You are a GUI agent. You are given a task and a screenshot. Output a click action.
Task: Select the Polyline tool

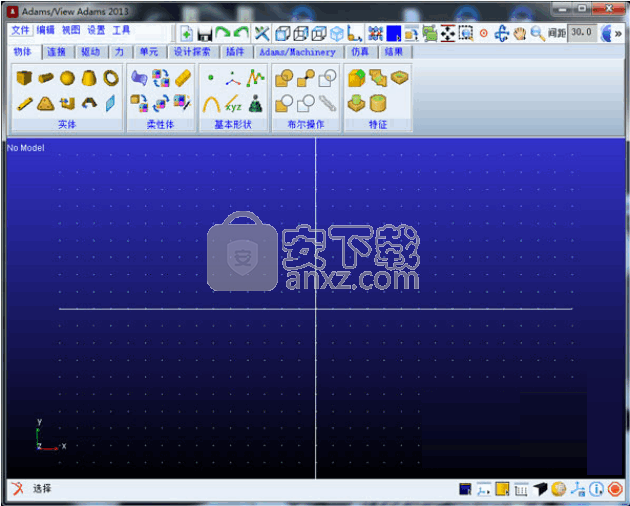pyautogui.click(x=255, y=77)
